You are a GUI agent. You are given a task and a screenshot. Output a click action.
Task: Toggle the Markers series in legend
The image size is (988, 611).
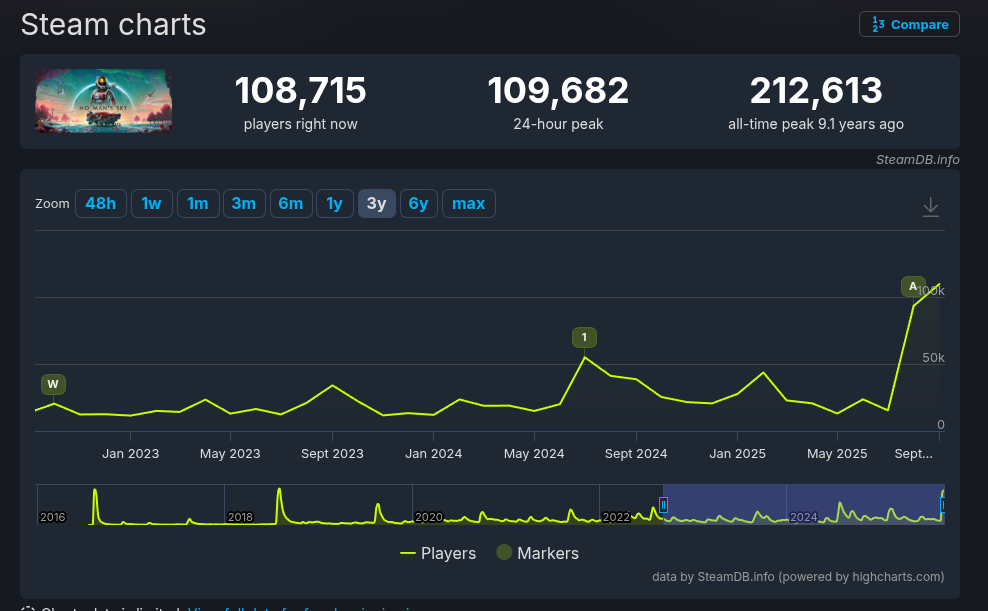(x=537, y=553)
